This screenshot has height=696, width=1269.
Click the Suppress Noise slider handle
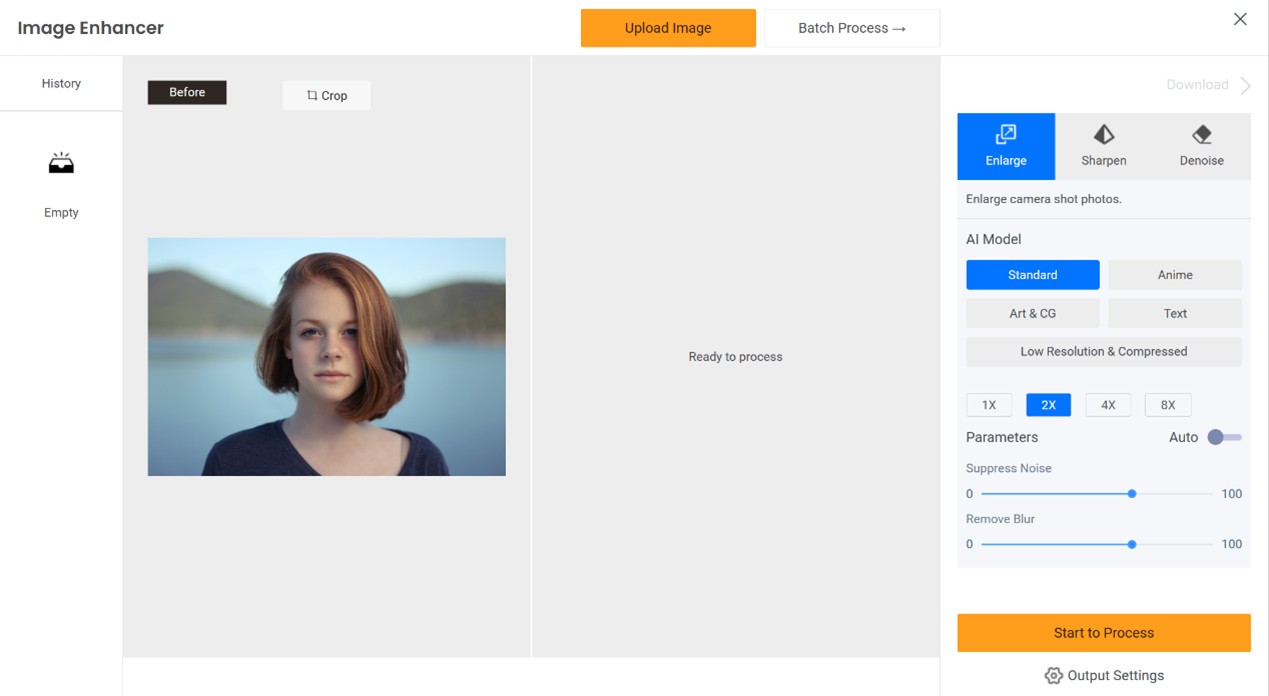(x=1132, y=494)
